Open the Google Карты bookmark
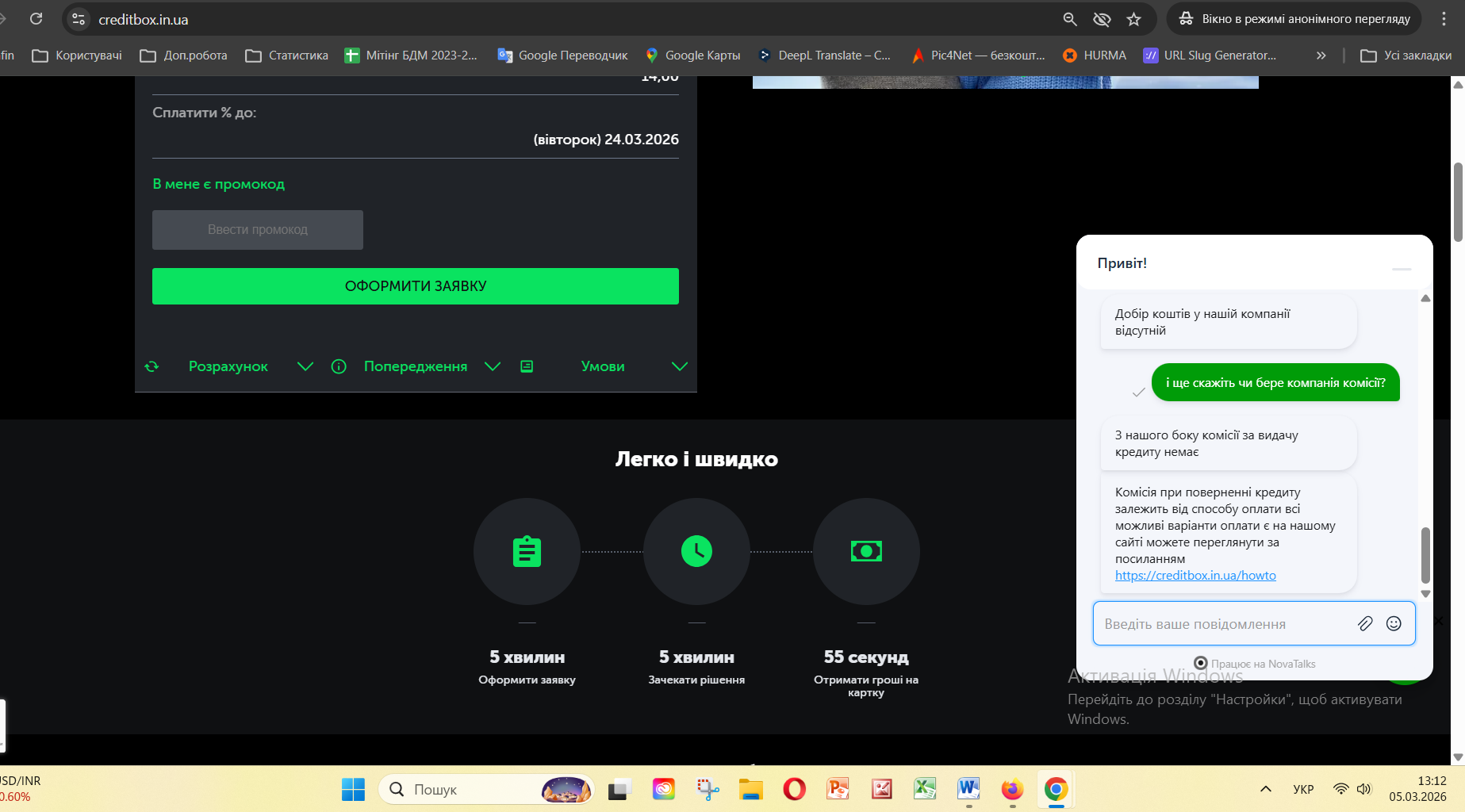Viewport: 1465px width, 812px height. pos(692,56)
